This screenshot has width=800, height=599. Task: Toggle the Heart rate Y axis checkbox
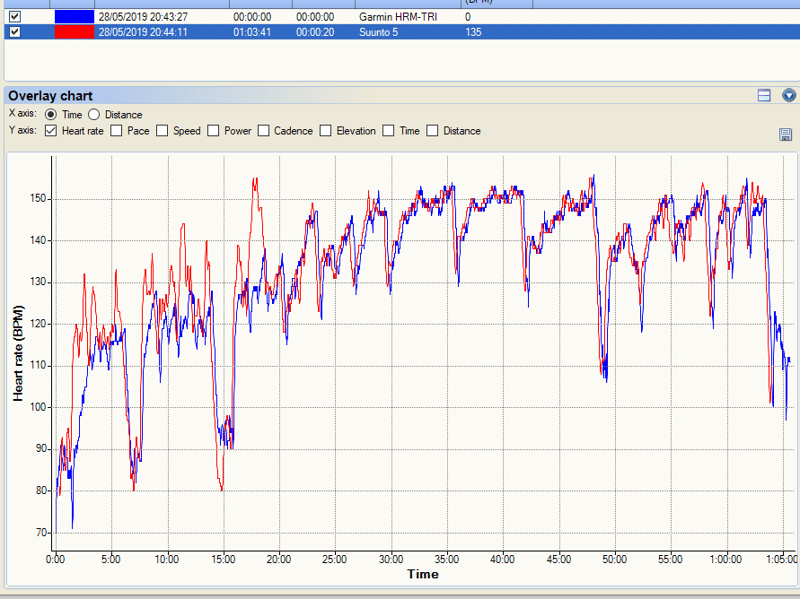[x=51, y=131]
